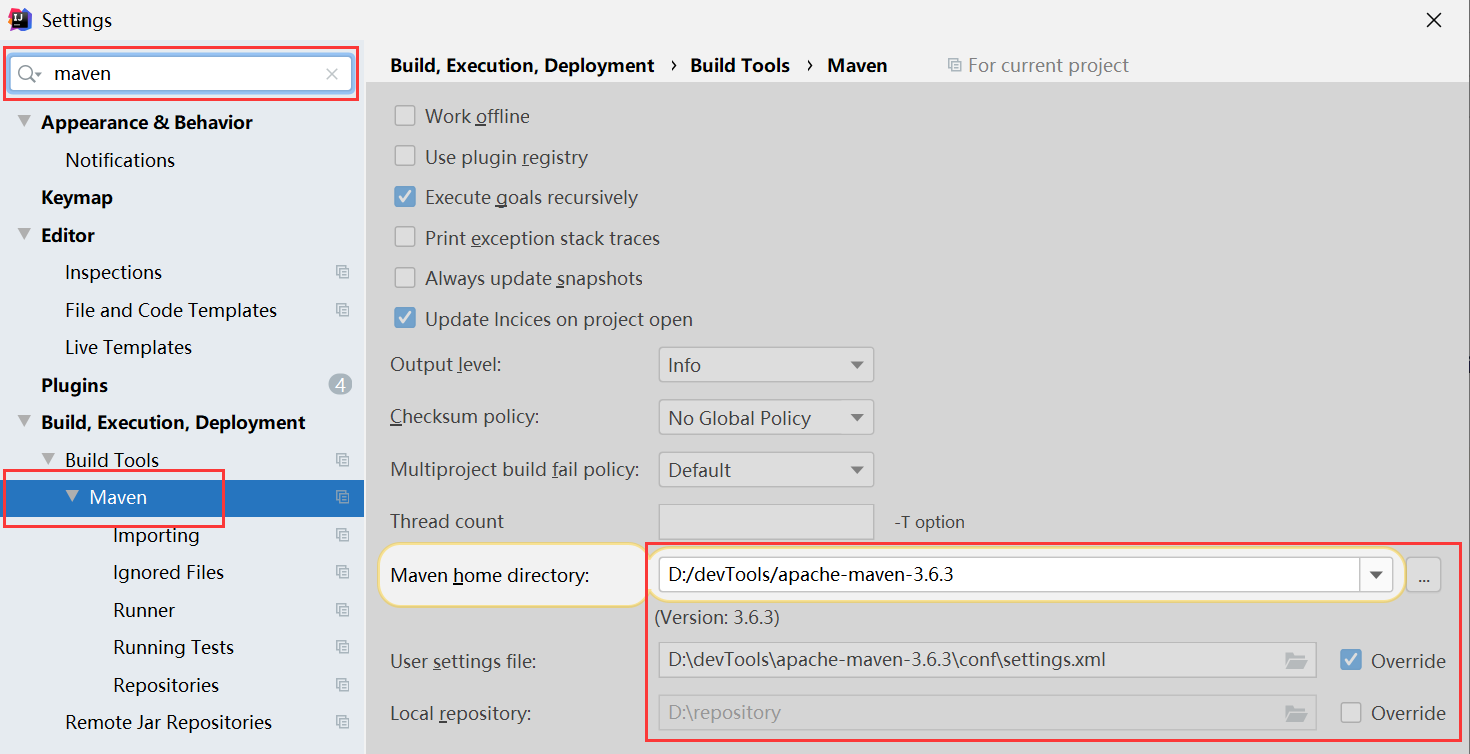This screenshot has width=1470, height=754.
Task: Uncheck Update Indices on project open
Action: 405,319
